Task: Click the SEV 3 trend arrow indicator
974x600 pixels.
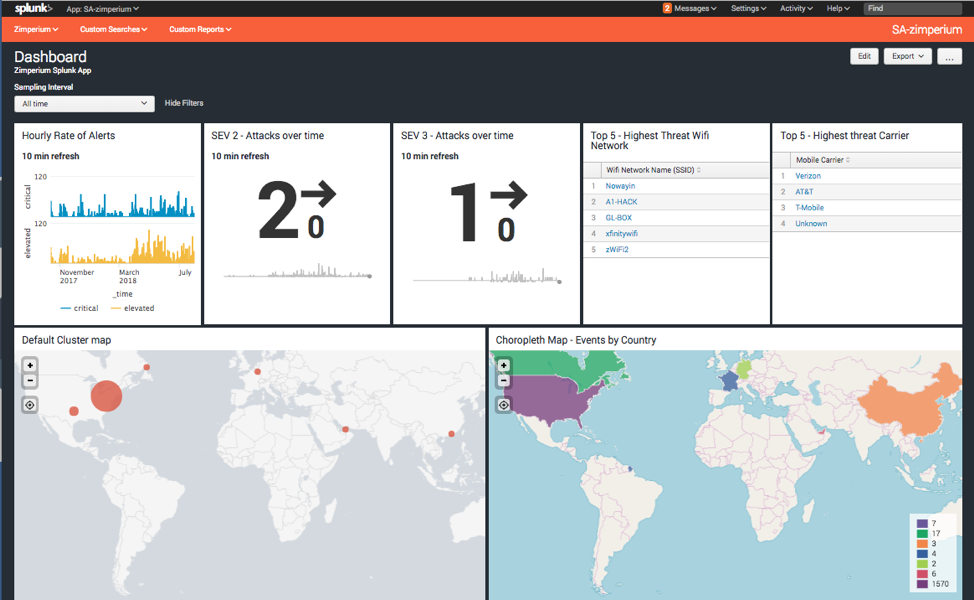Action: [509, 194]
